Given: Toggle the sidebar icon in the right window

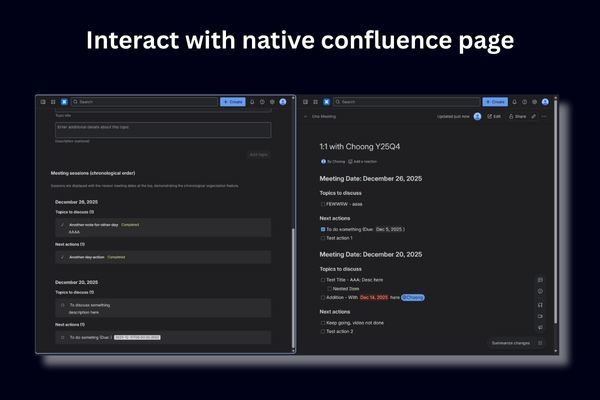Looking at the screenshot, I should (305, 102).
